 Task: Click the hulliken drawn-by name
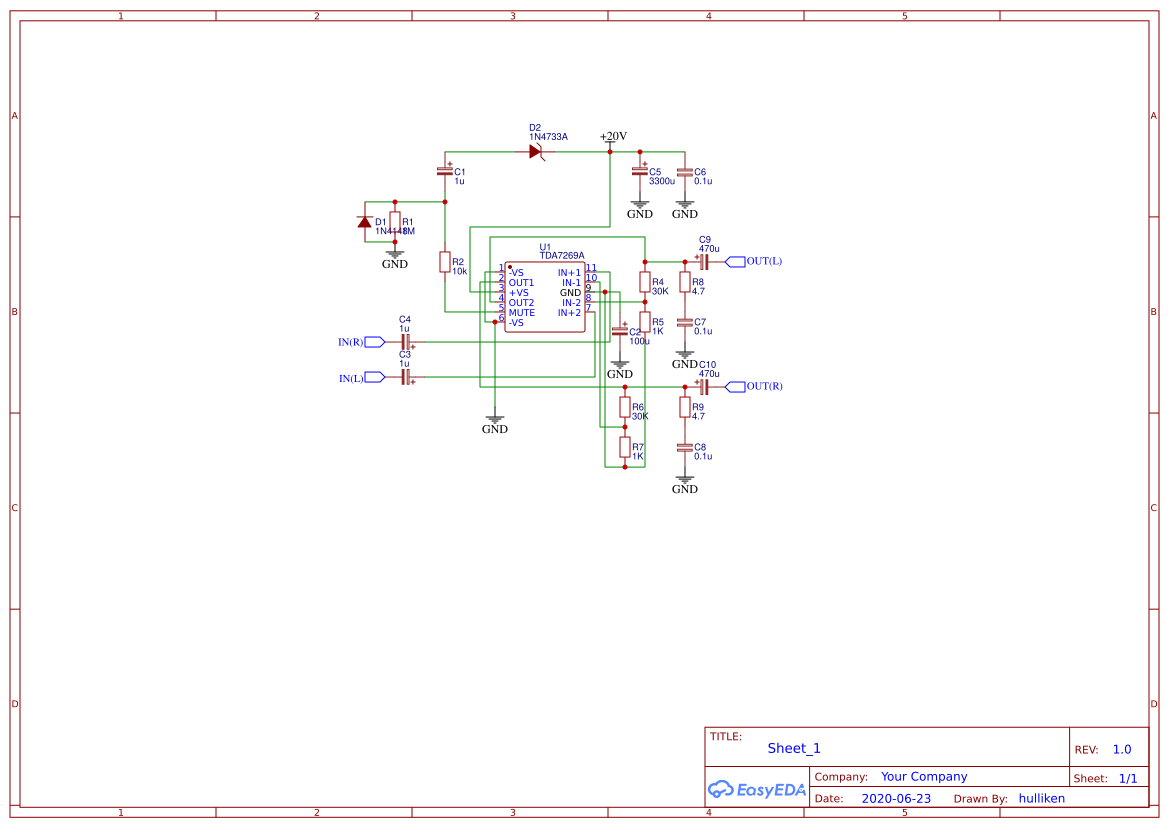tap(1041, 798)
